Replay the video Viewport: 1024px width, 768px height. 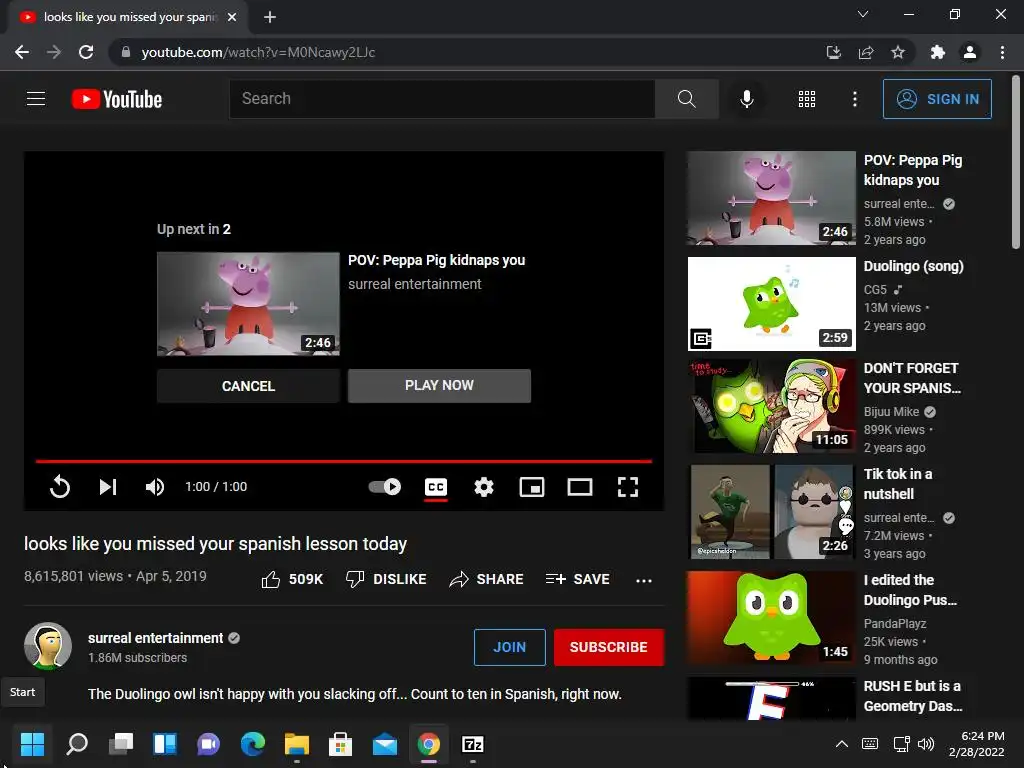coord(59,487)
